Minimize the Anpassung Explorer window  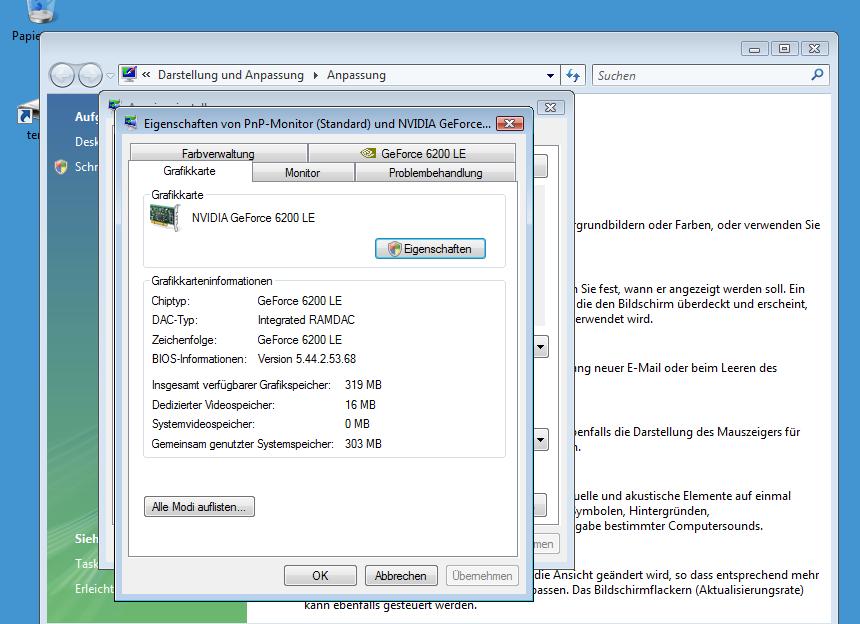click(755, 48)
